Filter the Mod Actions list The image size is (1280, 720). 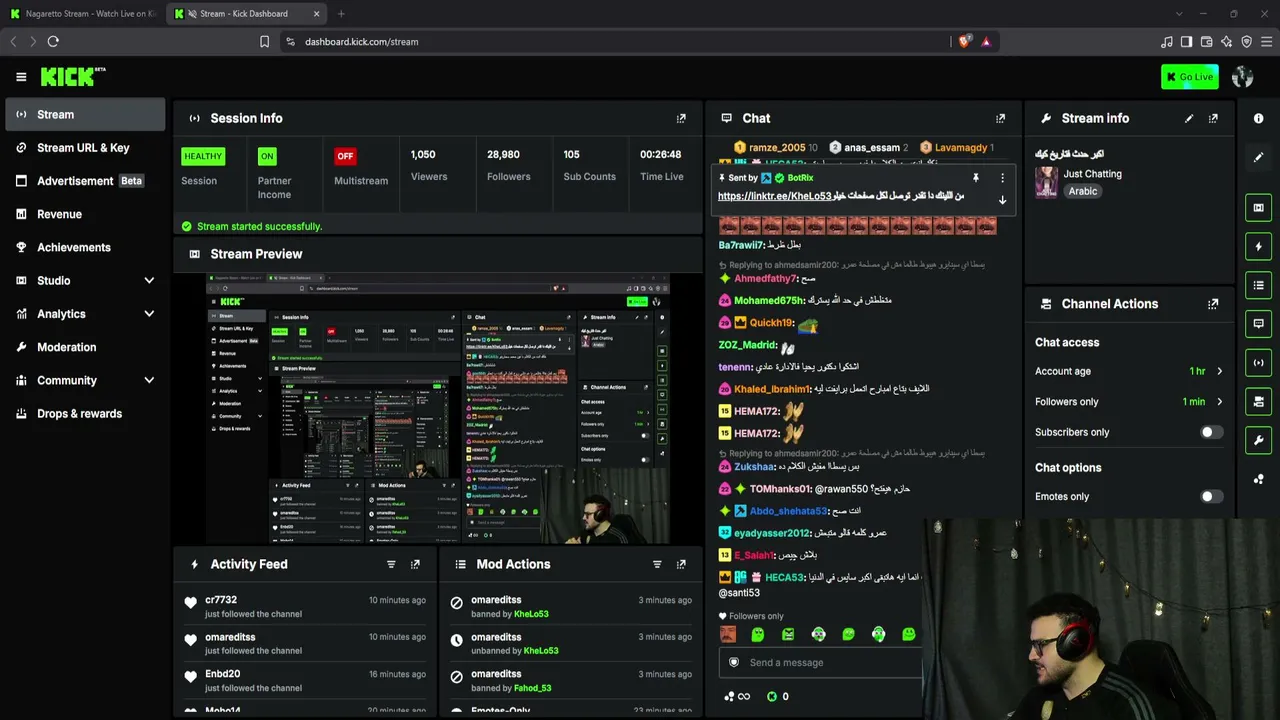pyautogui.click(x=657, y=564)
